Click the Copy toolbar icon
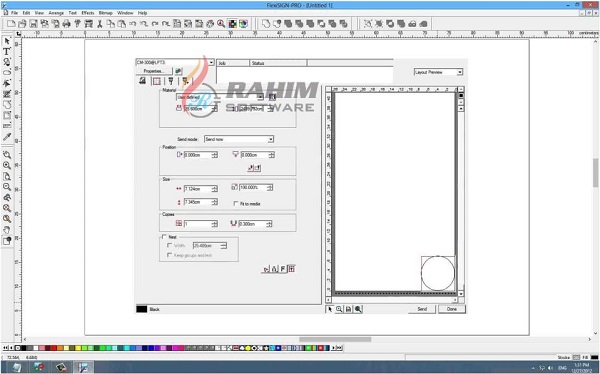 coord(111,24)
